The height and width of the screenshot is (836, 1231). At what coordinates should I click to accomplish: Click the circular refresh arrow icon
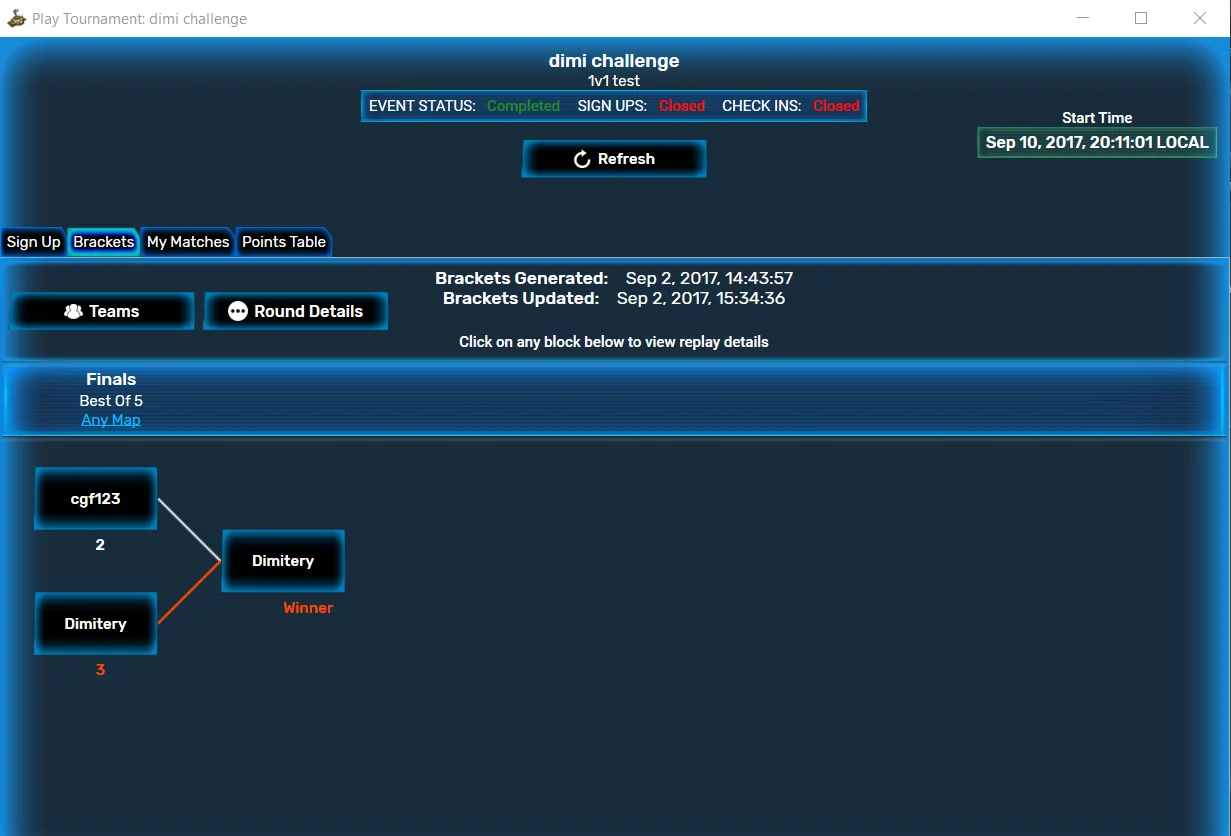[x=582, y=159]
